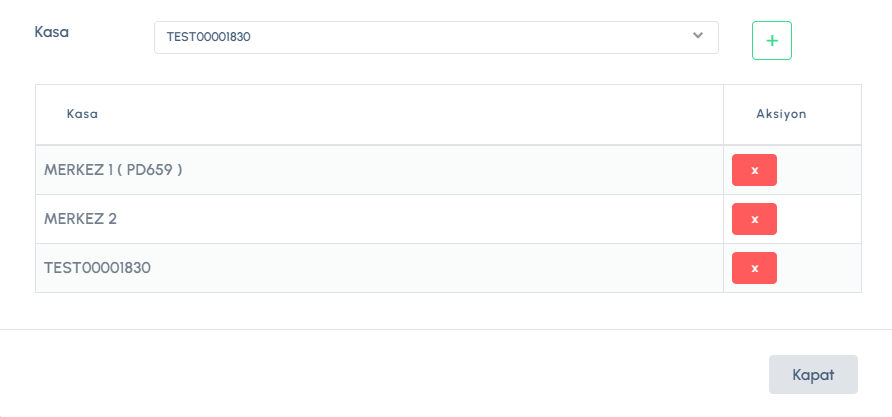The image size is (892, 417).
Task: Remove MERKEZ 1 ( PD659 ) using red x
Action: (x=754, y=170)
